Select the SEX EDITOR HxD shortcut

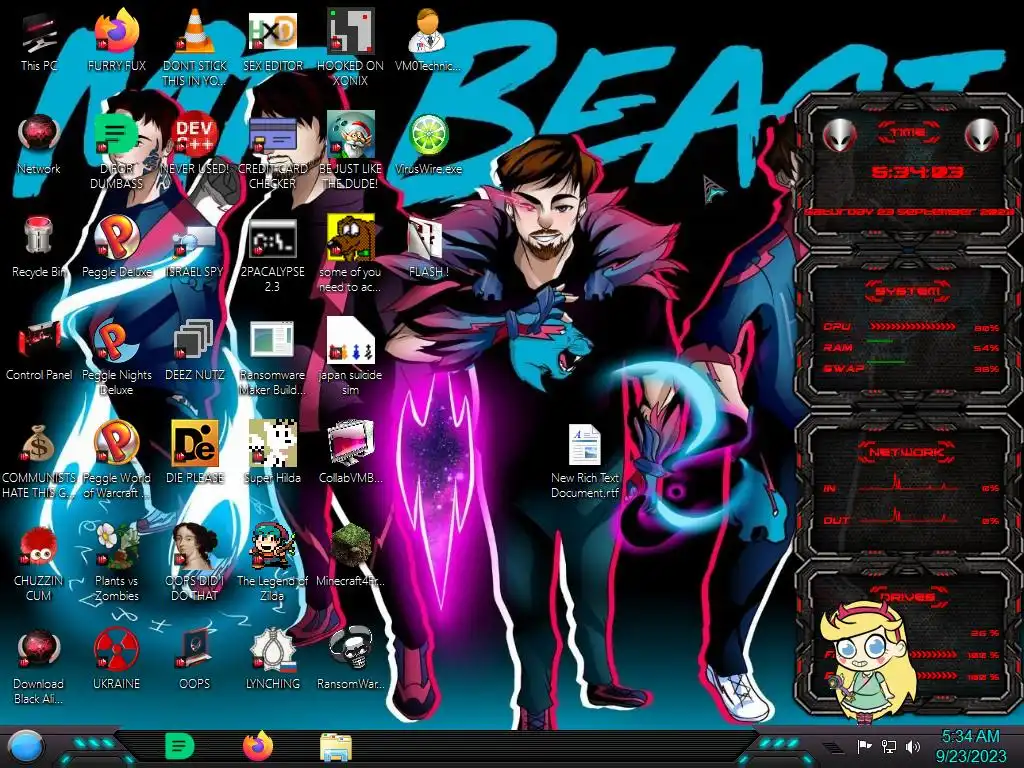pyautogui.click(x=272, y=31)
